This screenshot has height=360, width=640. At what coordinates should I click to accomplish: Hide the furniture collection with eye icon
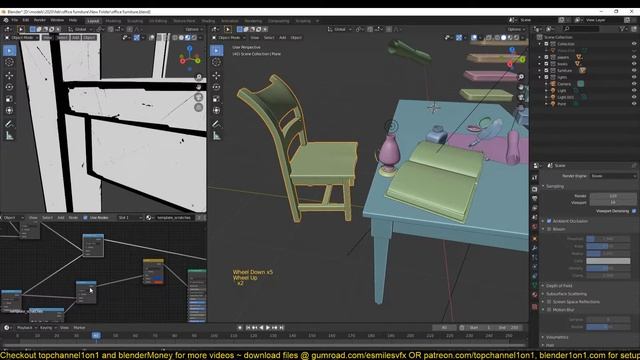tap(634, 71)
